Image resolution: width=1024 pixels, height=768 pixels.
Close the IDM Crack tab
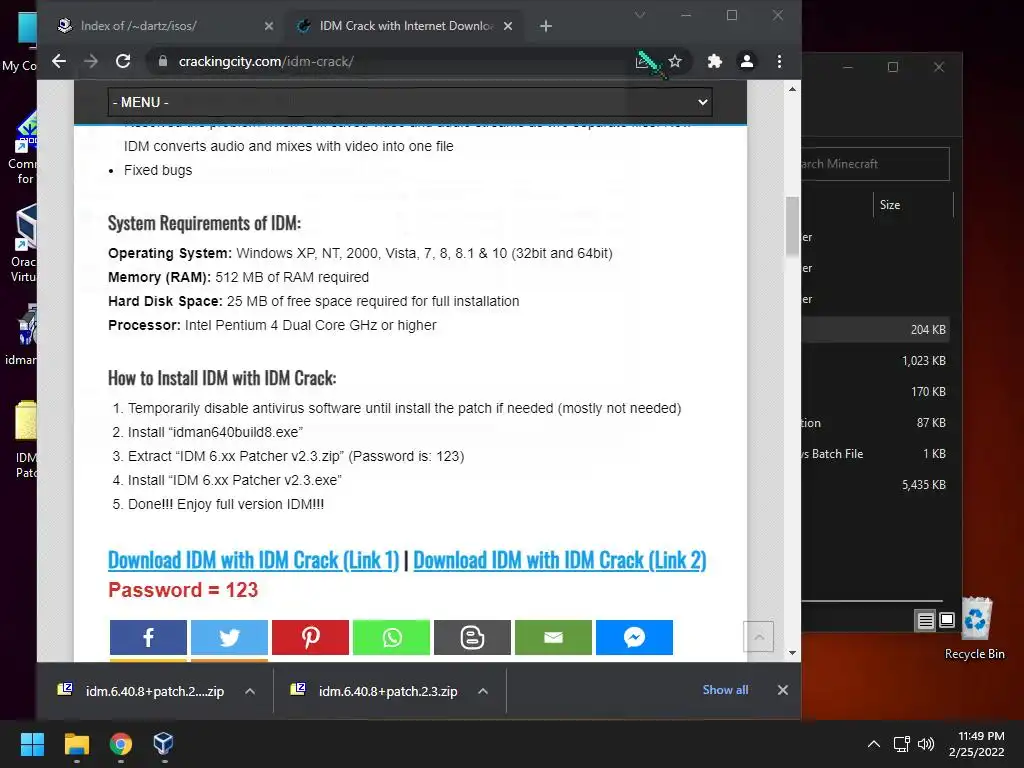[508, 26]
